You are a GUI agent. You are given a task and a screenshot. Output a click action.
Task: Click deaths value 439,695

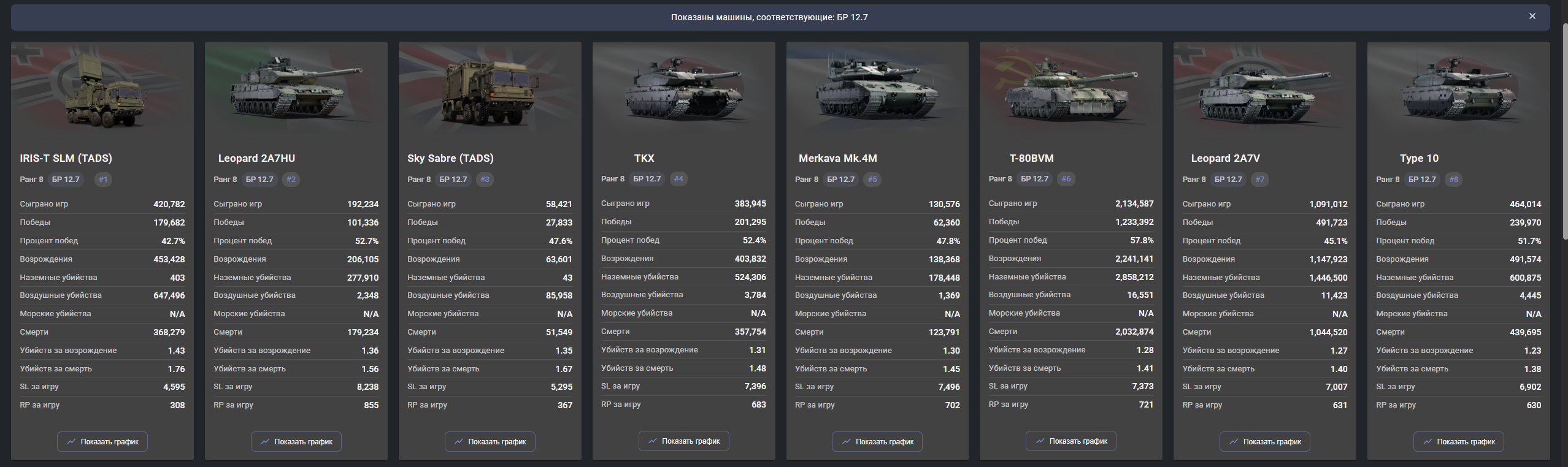pos(1525,332)
